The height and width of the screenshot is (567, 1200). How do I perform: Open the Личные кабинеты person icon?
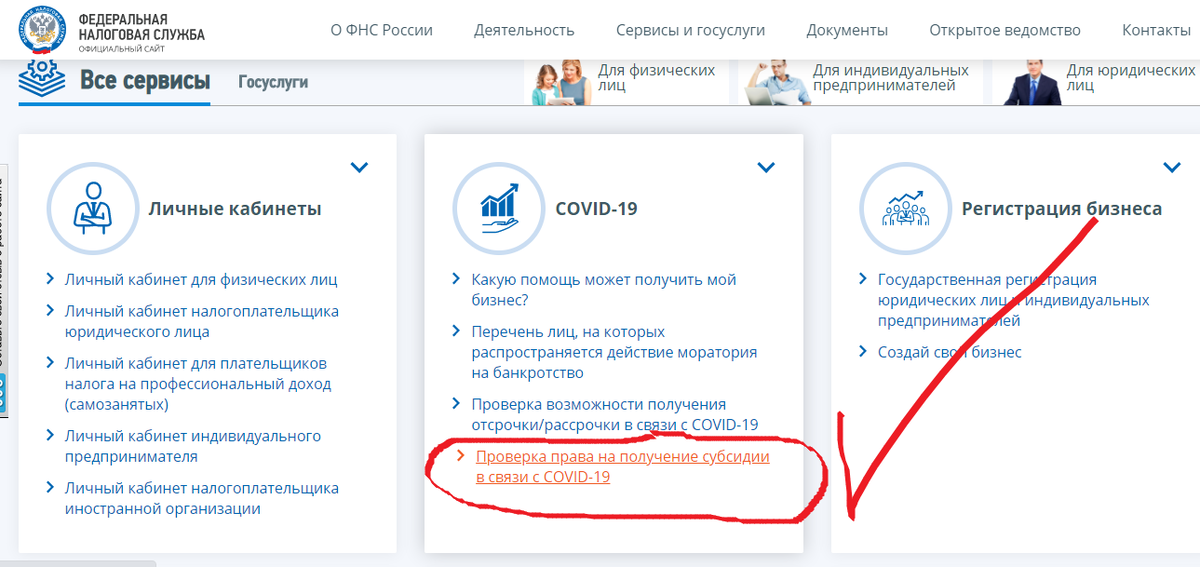(x=91, y=208)
